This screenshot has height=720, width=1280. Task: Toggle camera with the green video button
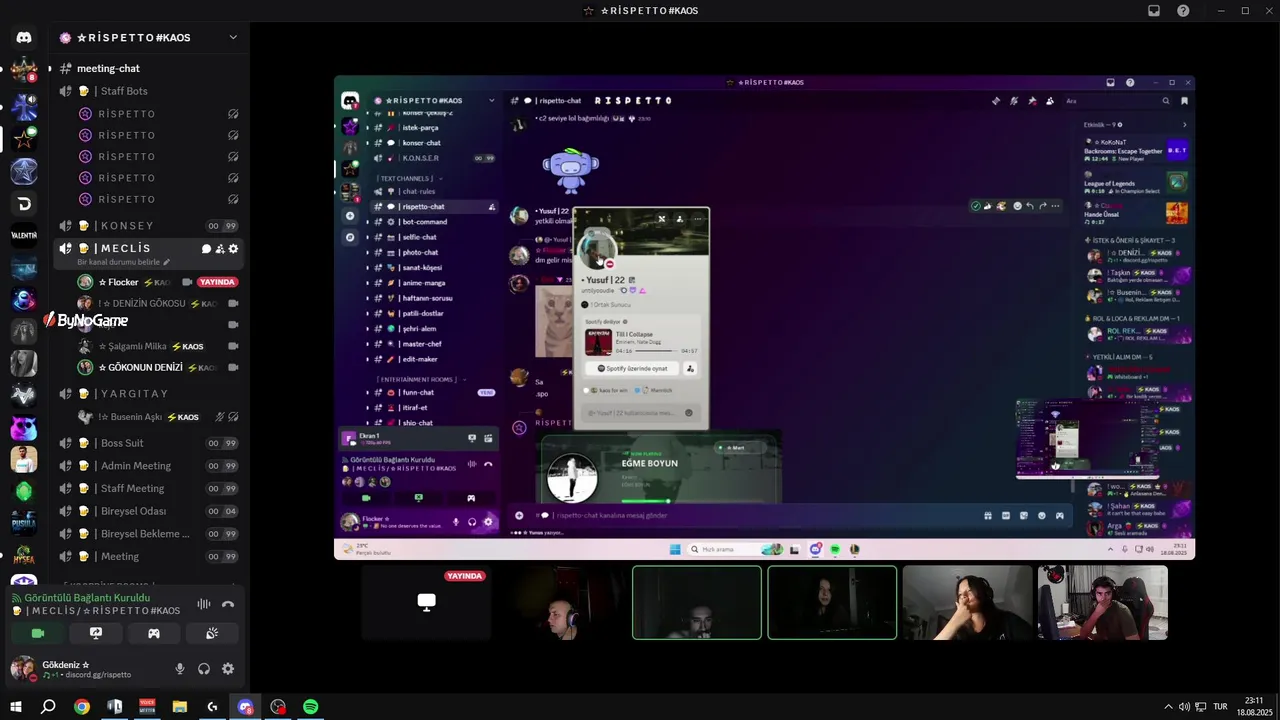38,633
